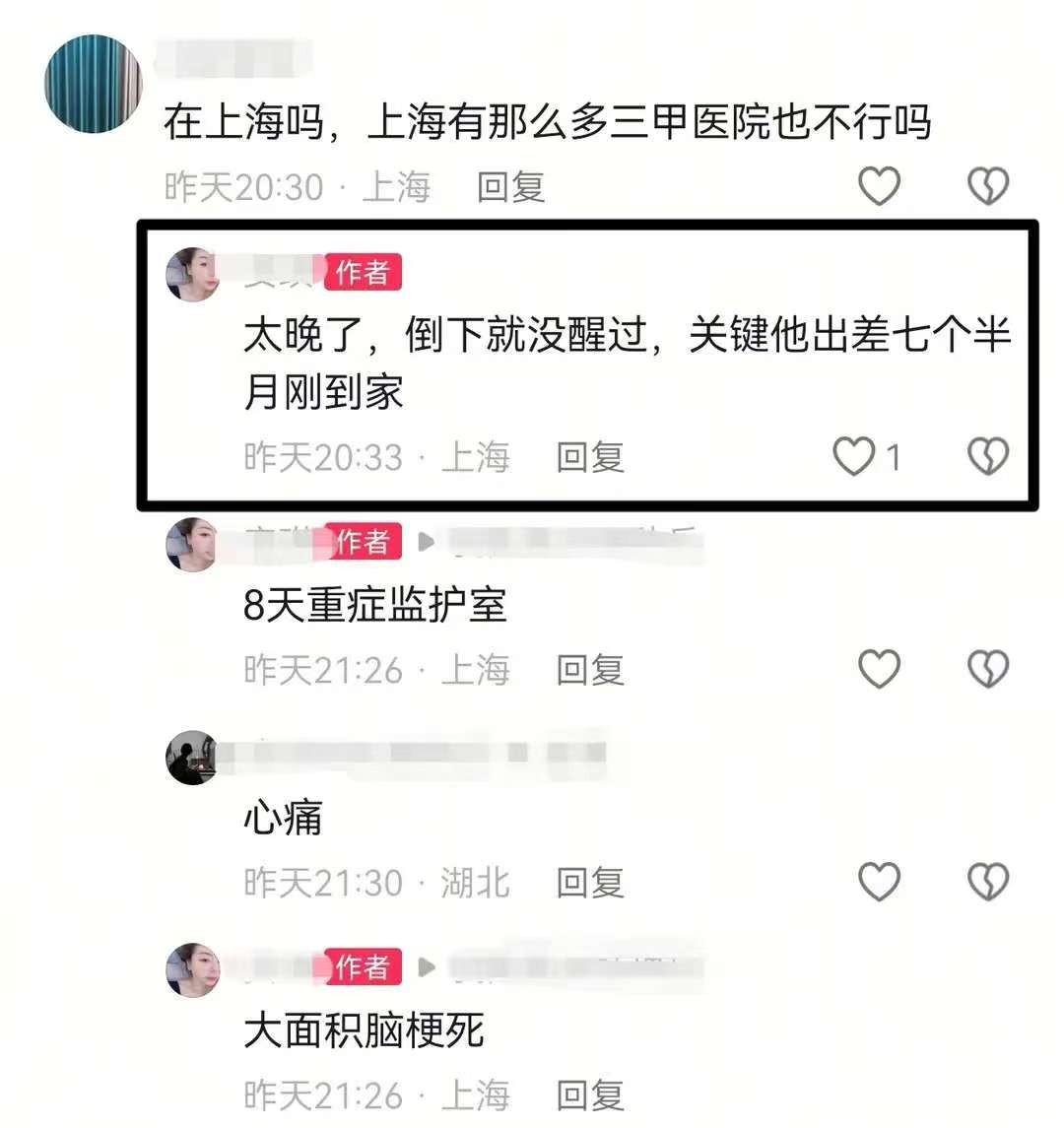Tap the 作者 badge on 8天重症监护室 reply

click(362, 541)
